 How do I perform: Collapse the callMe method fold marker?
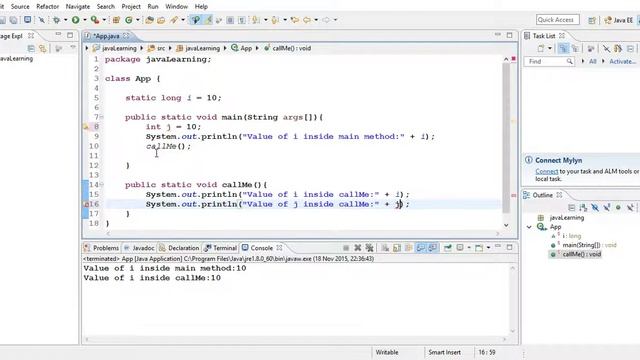click(102, 184)
